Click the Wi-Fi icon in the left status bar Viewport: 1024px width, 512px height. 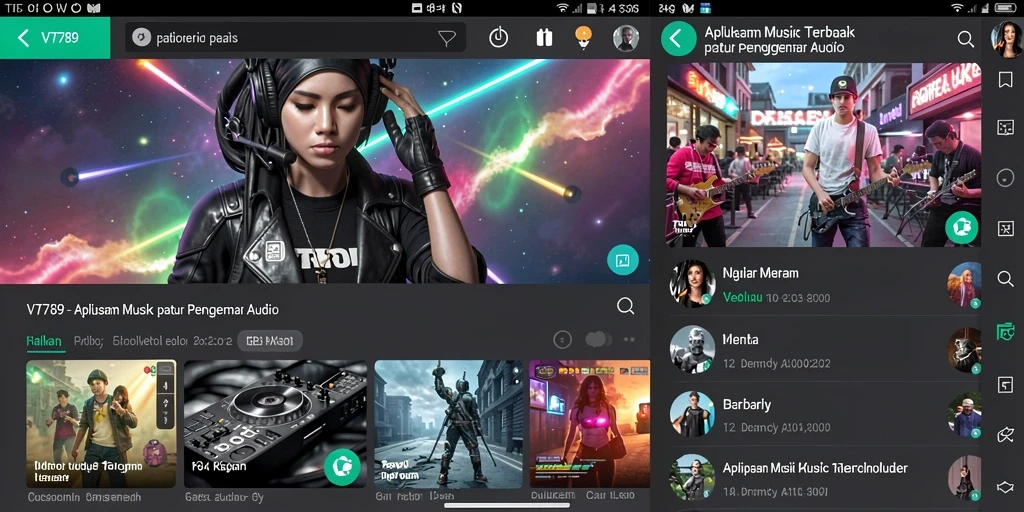[563, 8]
